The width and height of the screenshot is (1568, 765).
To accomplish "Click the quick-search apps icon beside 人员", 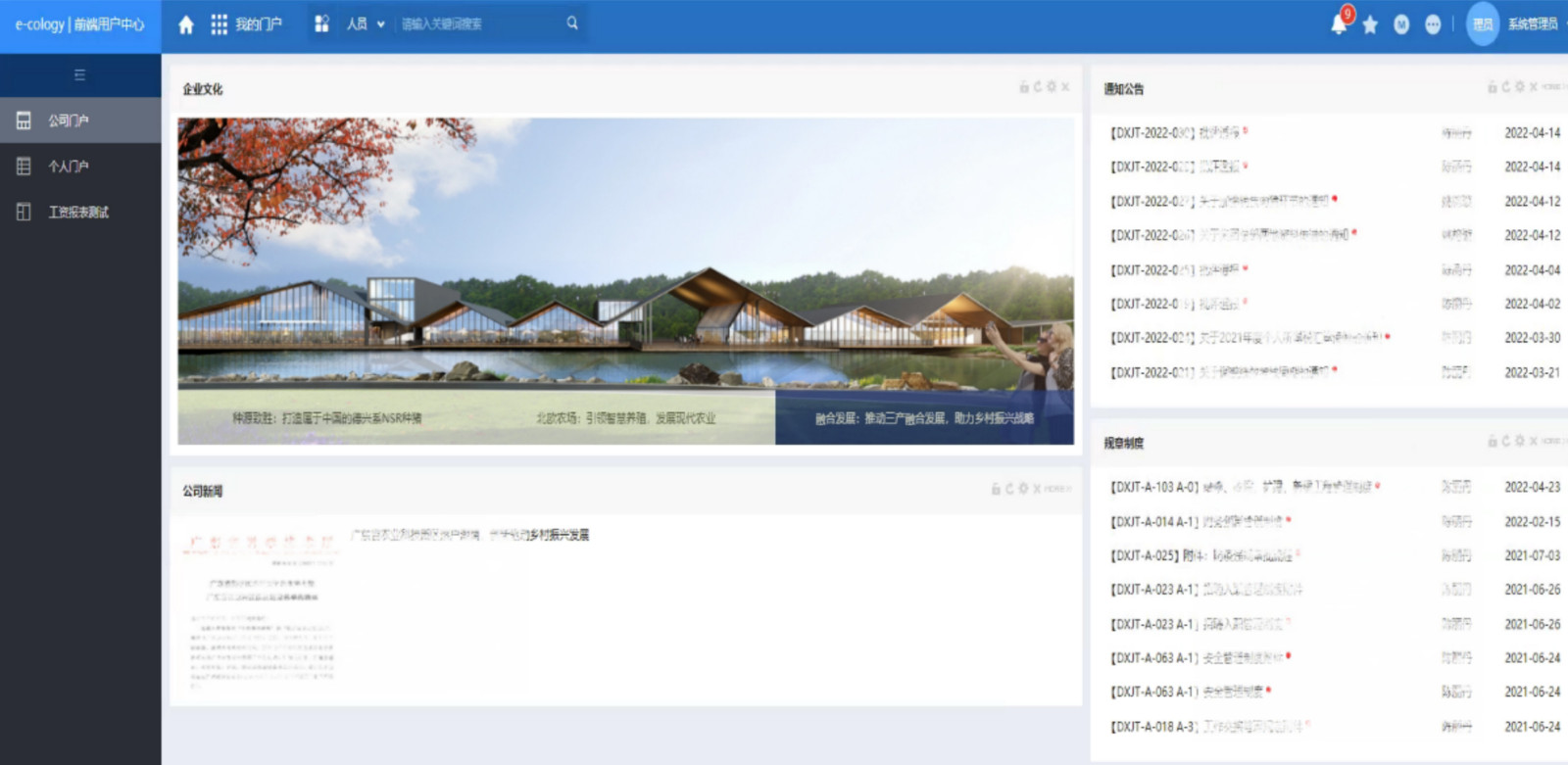I will (321, 24).
